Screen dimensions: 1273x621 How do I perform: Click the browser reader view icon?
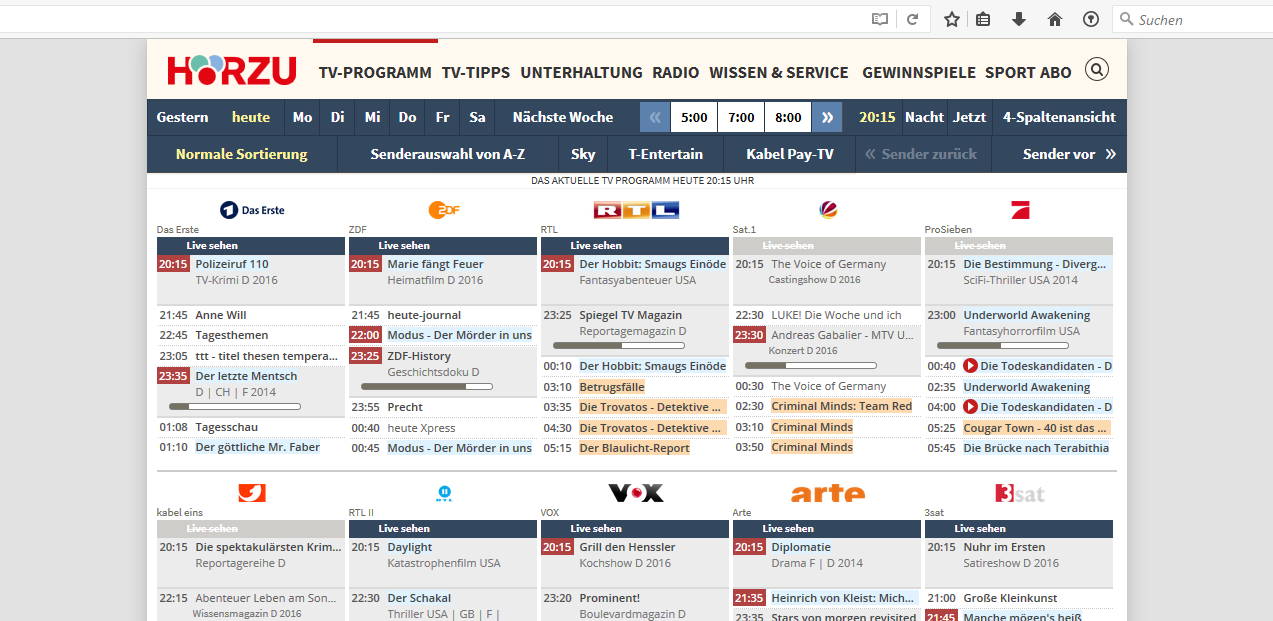click(x=879, y=19)
